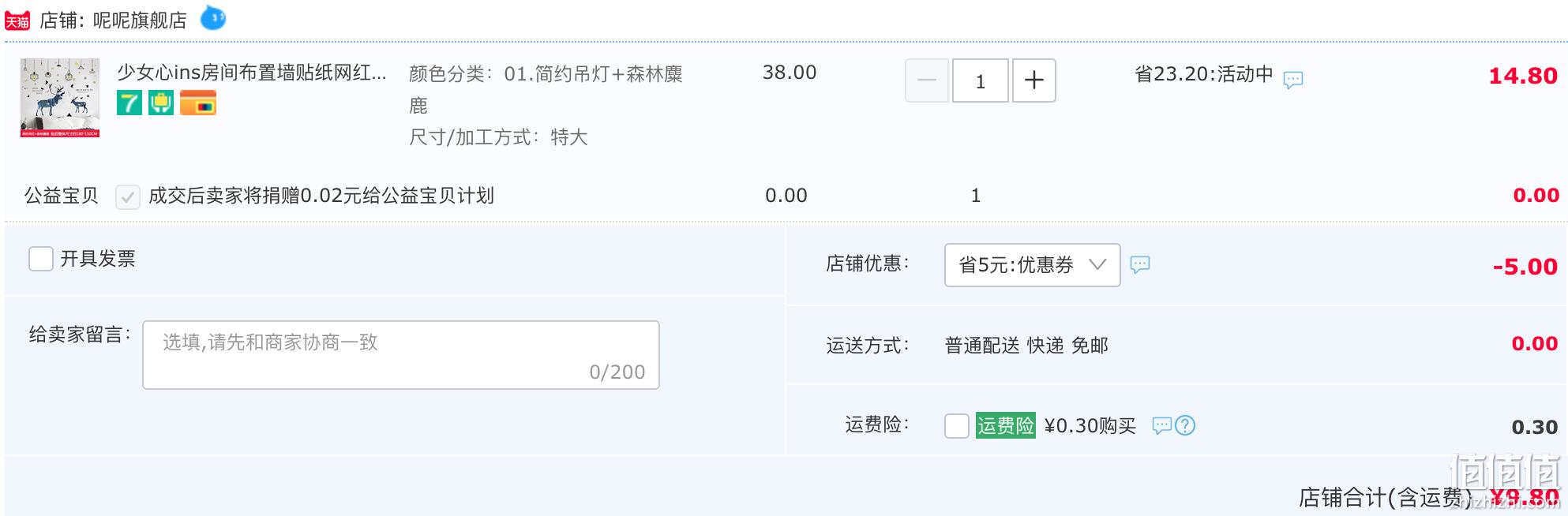1568x516 pixels.
Task: Click the green 7-day return icon
Action: tap(129, 103)
